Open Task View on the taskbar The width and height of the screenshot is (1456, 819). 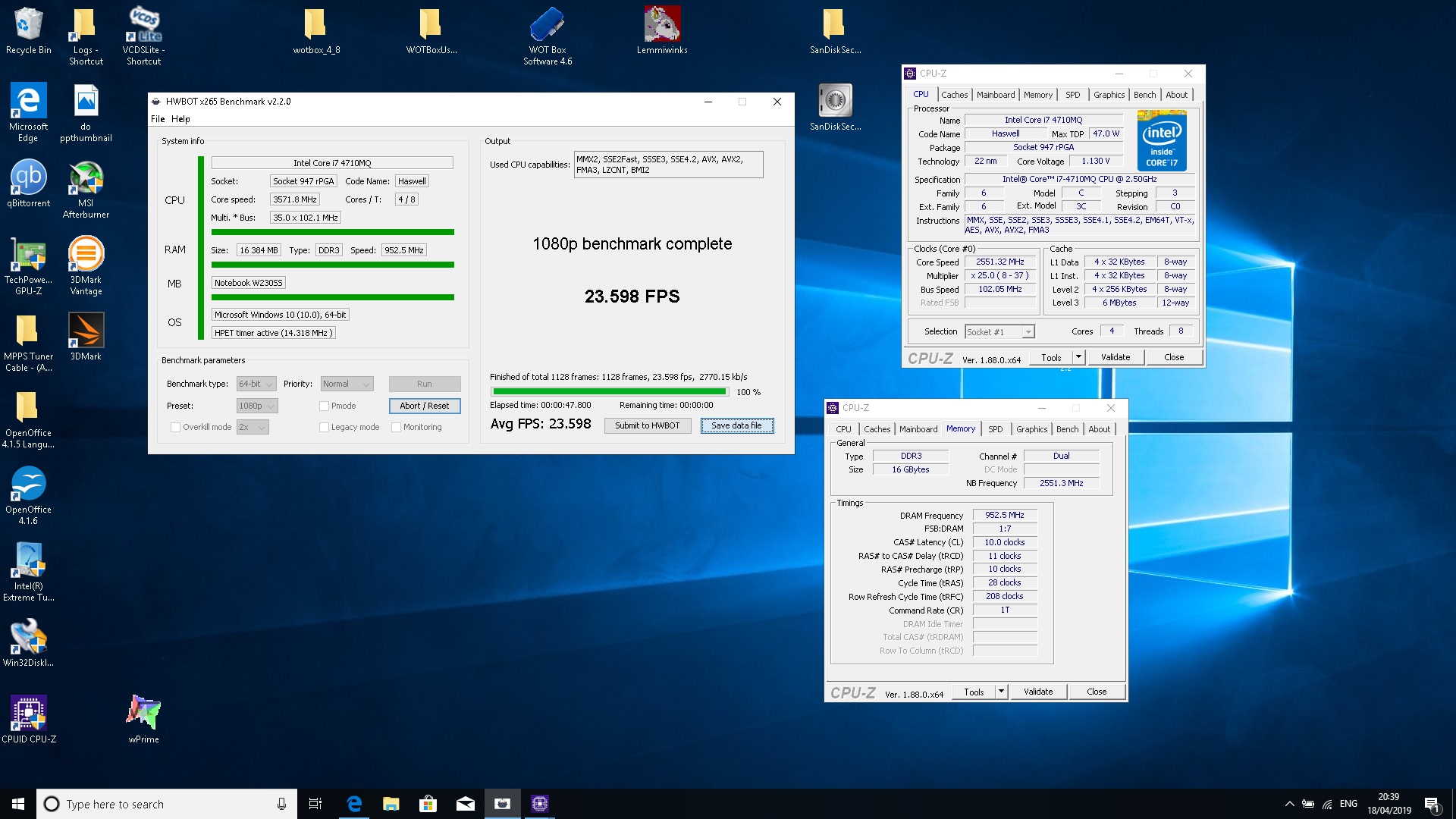(x=315, y=804)
